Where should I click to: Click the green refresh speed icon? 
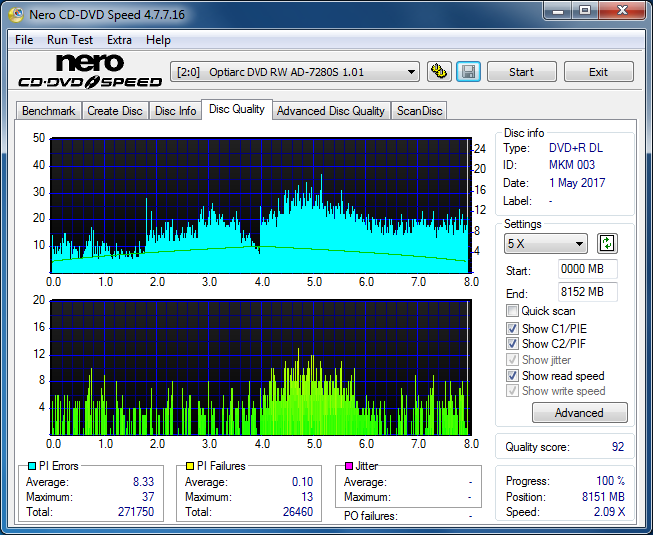607,244
